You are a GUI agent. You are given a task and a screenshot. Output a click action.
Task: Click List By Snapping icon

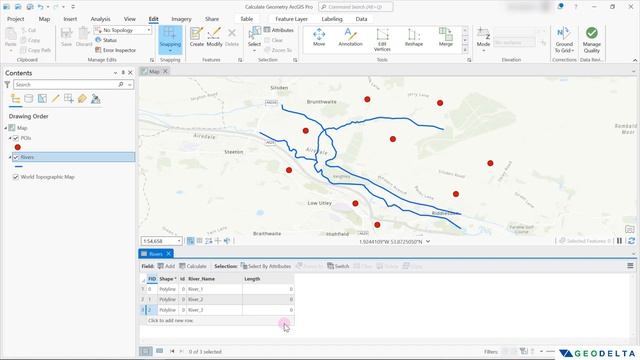click(x=69, y=98)
